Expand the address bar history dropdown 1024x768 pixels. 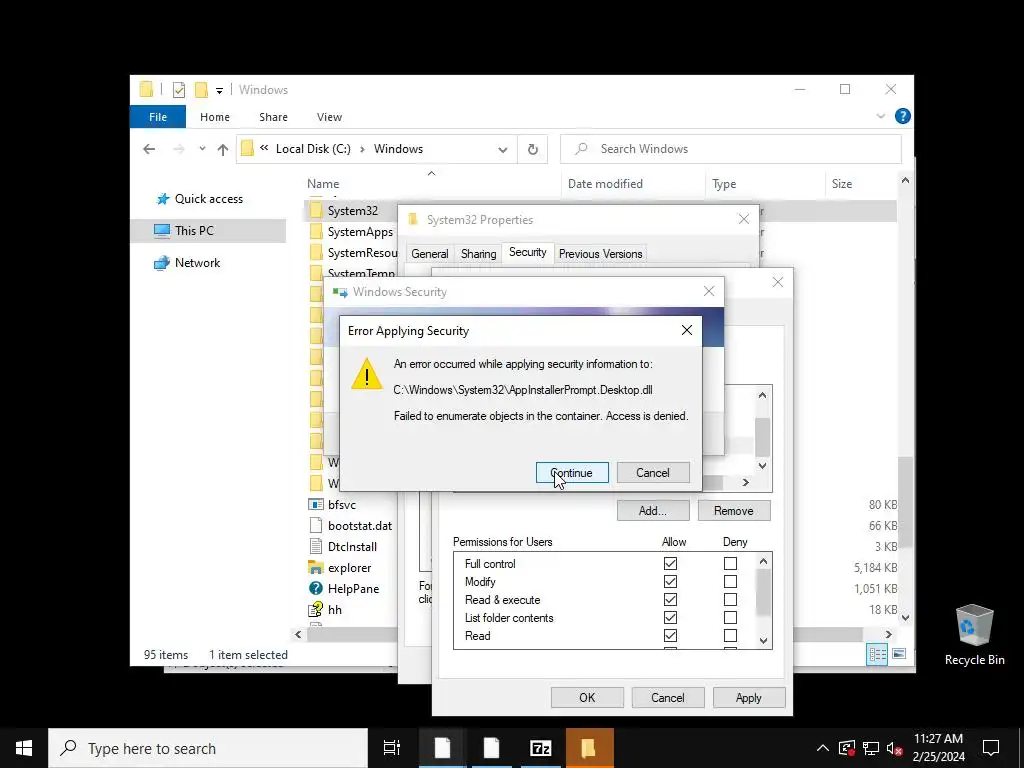(502, 150)
